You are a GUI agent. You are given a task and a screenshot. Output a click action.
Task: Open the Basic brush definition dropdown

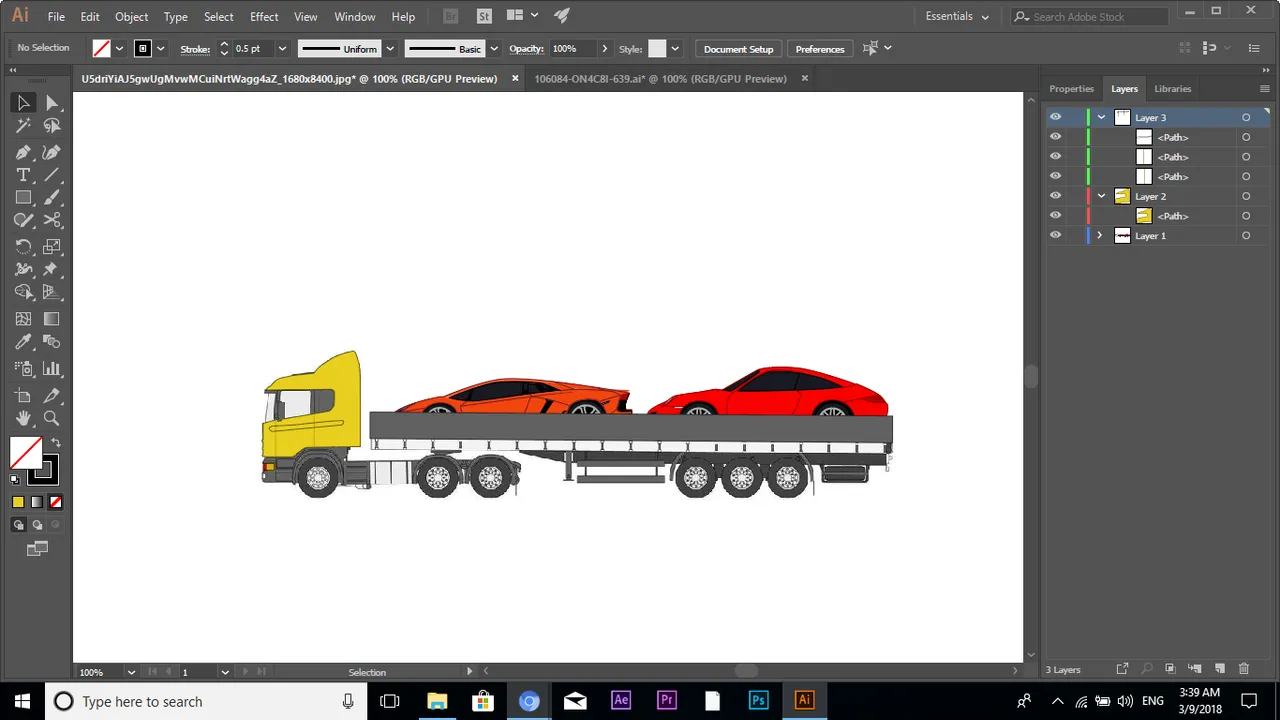coord(493,48)
